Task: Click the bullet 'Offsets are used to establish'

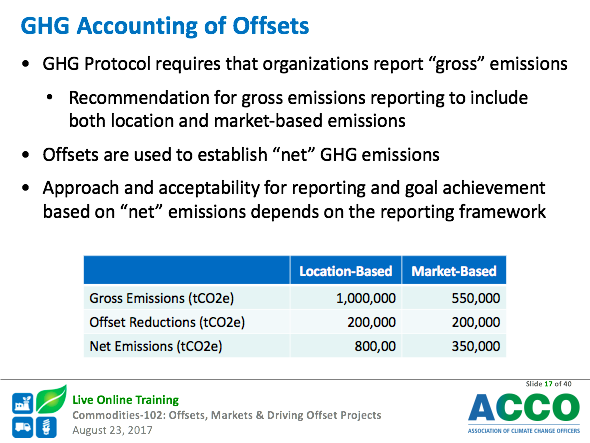Action: 241,155
